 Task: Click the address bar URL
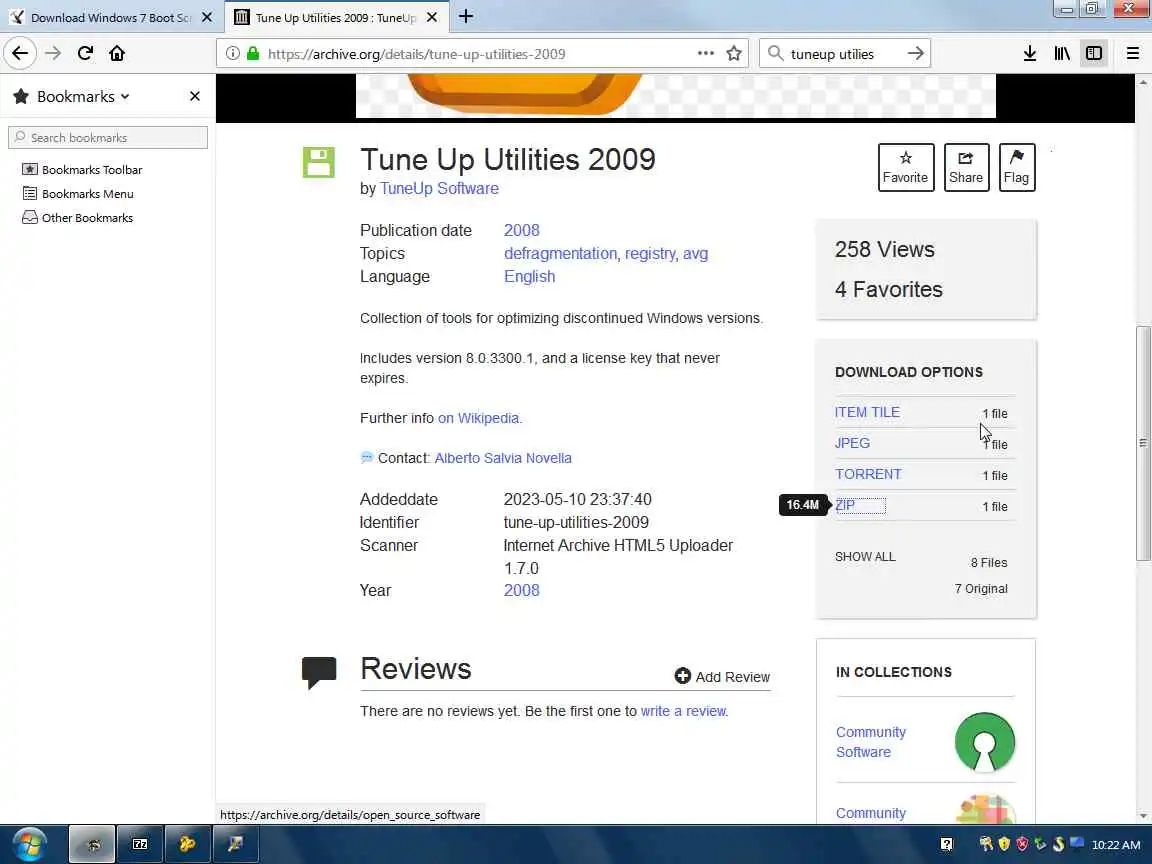point(417,54)
